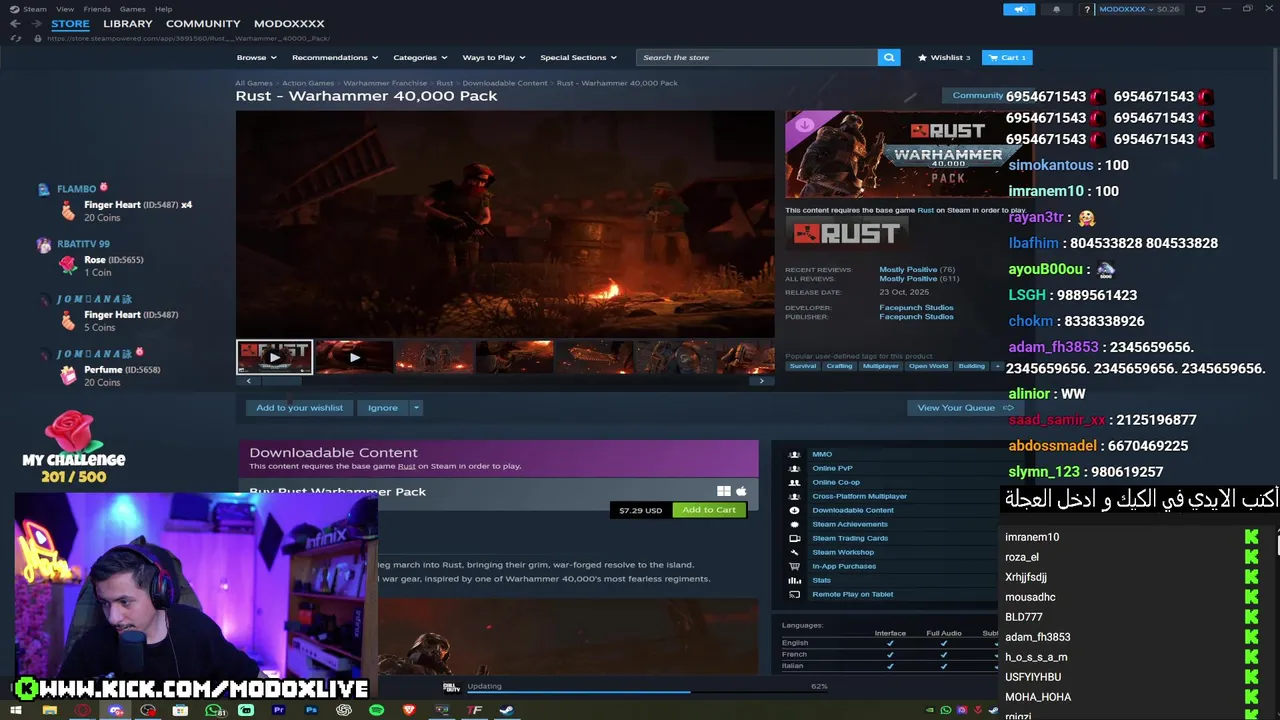Screen dimensions: 1280x720
Task: Open WhatsApp from the taskbar
Action: click(213, 710)
